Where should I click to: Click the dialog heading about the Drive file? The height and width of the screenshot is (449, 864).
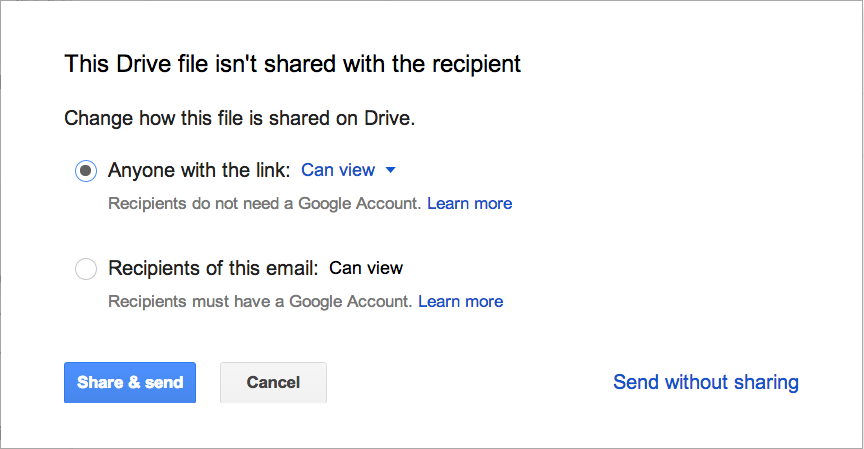tap(292, 65)
